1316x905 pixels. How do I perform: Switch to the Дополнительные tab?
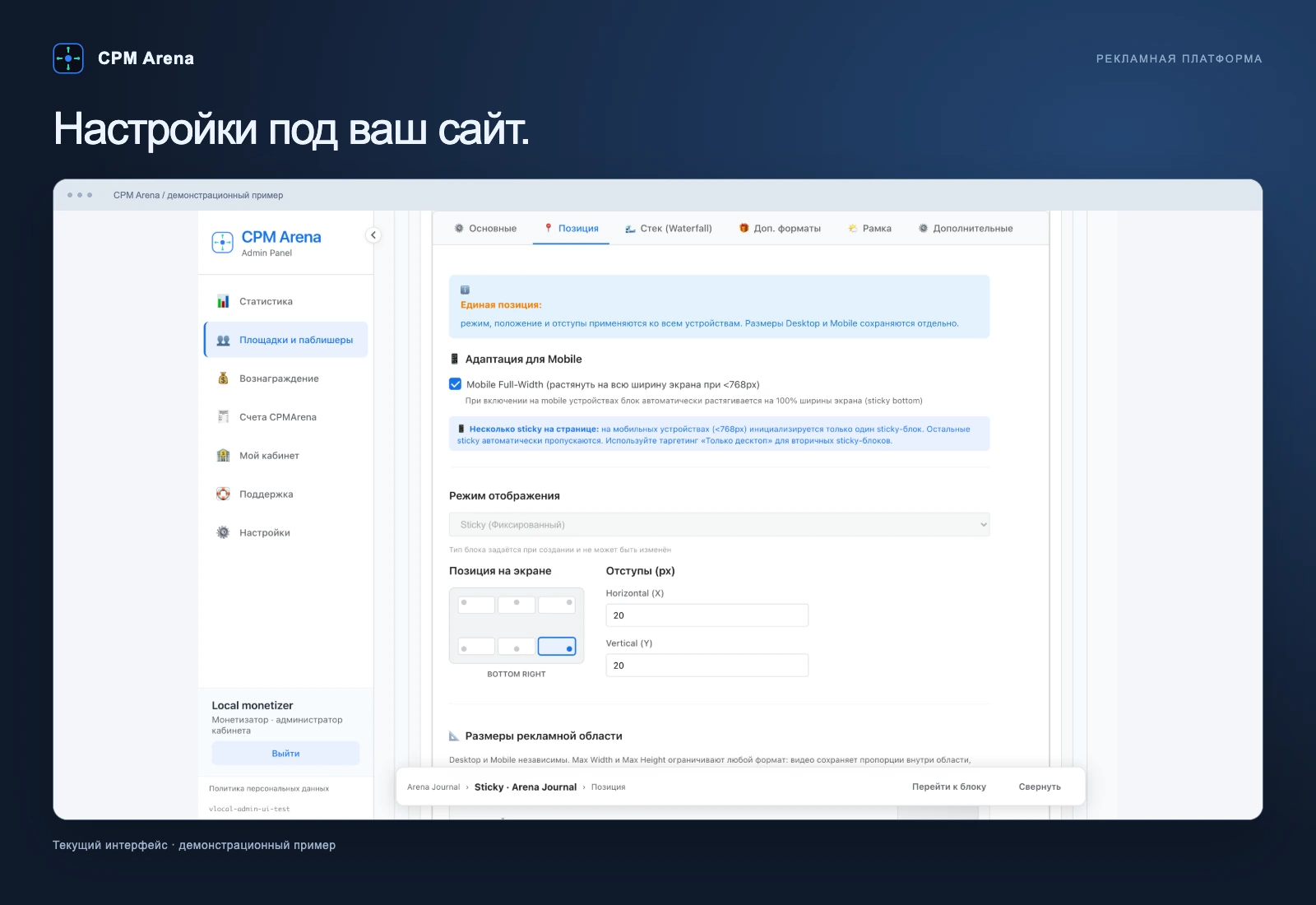tap(966, 229)
